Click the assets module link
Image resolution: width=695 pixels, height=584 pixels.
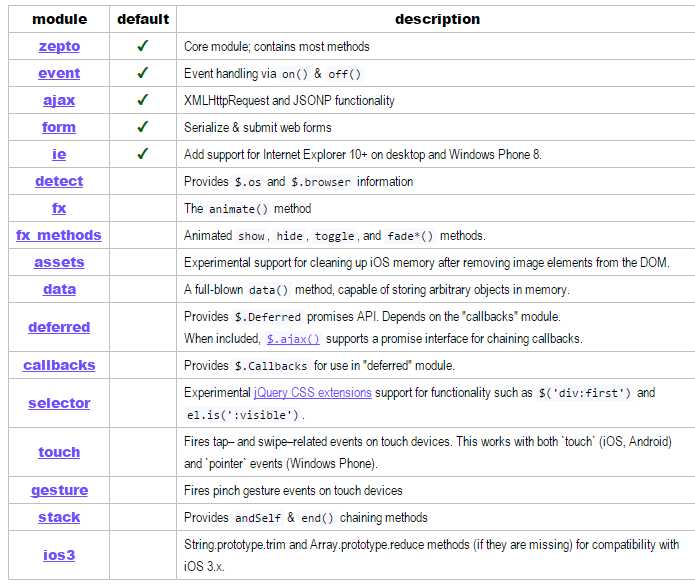pyautogui.click(x=59, y=262)
